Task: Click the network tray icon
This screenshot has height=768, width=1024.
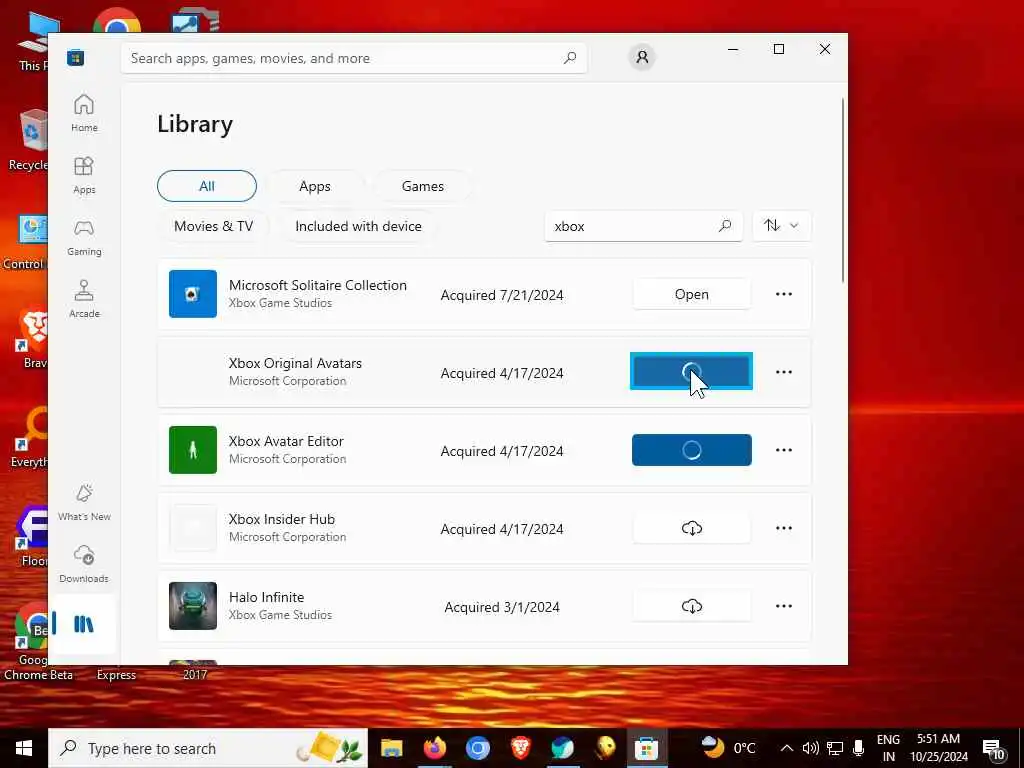Action: [835, 748]
